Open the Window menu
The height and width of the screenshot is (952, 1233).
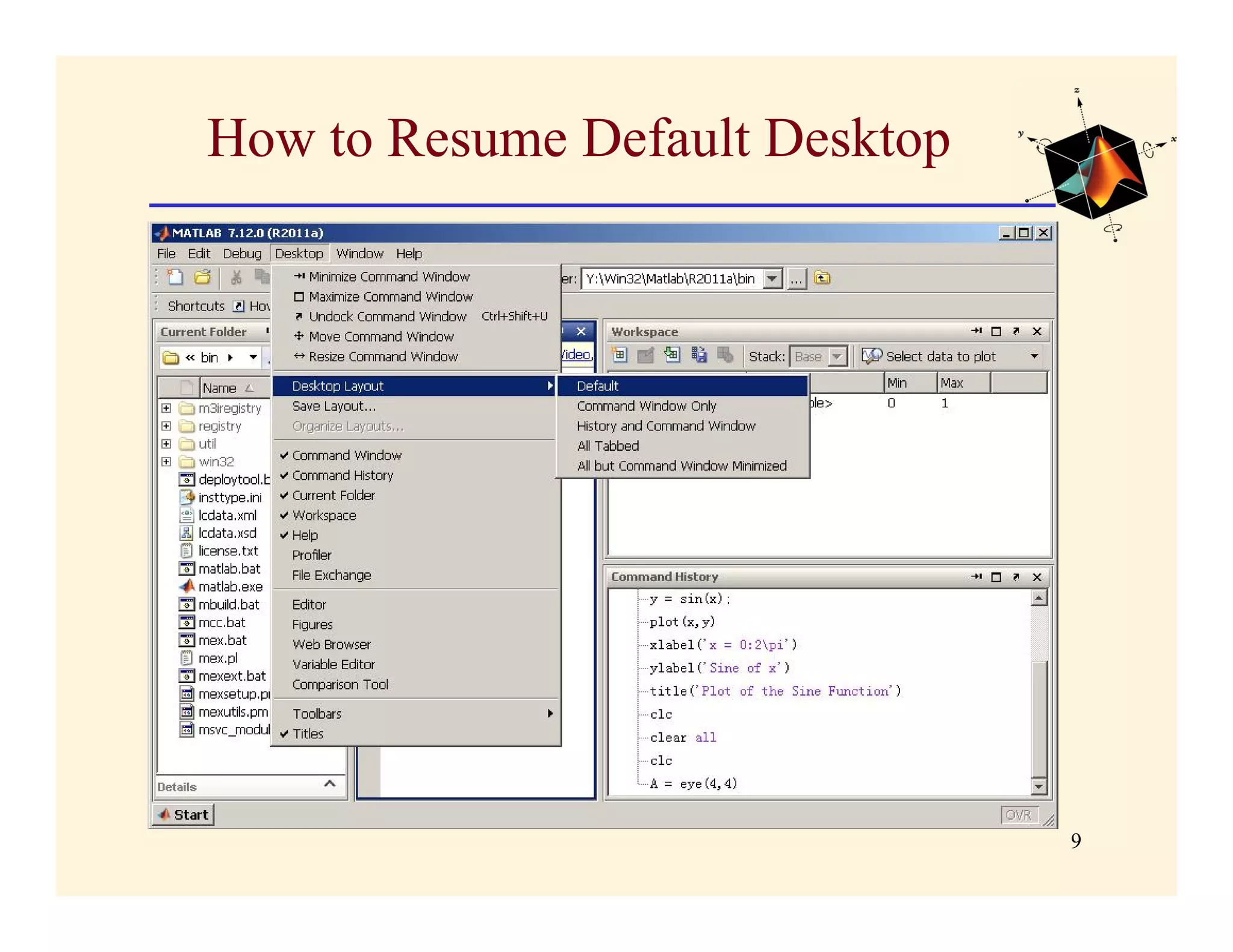click(x=359, y=253)
